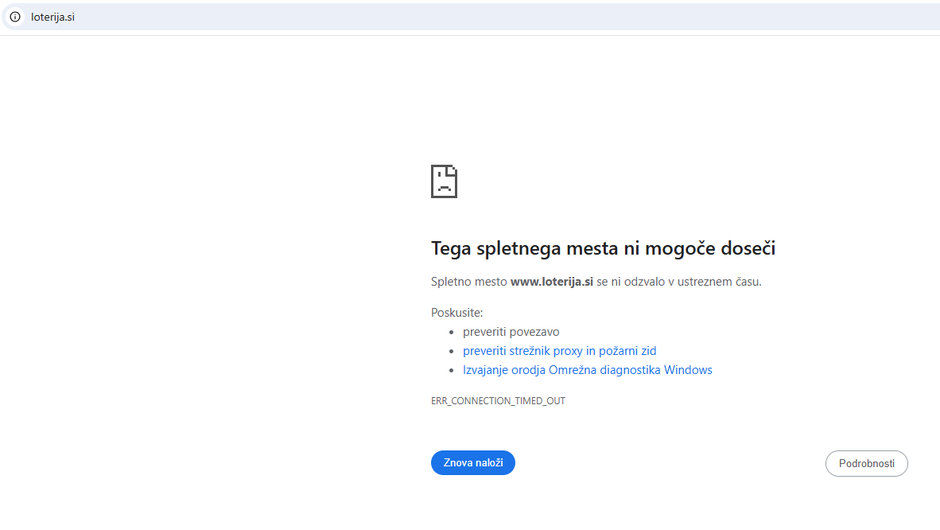Click the 'preveriti povezavo' suggestion text

pos(511,332)
